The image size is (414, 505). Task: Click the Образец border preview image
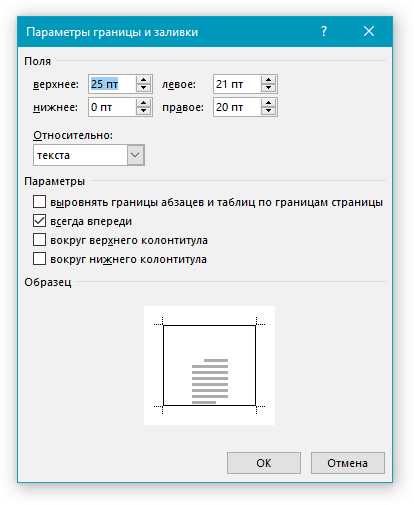(x=209, y=365)
